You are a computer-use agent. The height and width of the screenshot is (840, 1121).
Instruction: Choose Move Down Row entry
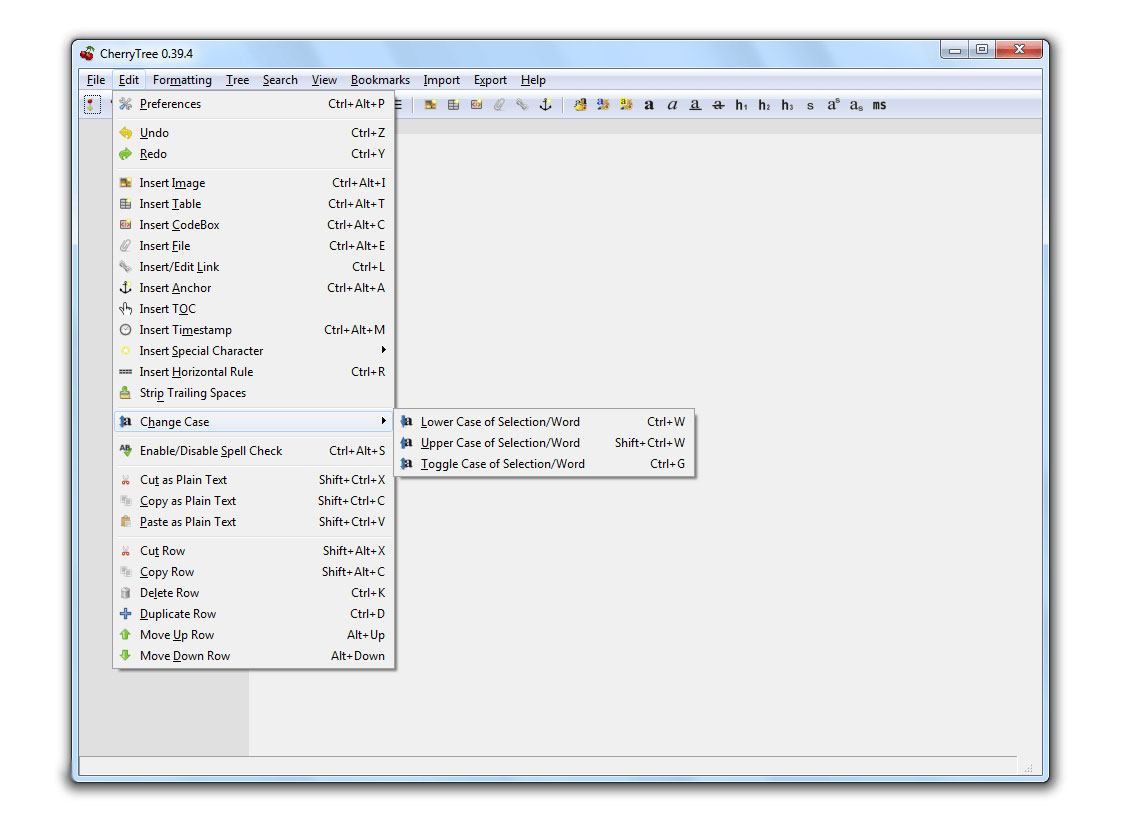[254, 656]
